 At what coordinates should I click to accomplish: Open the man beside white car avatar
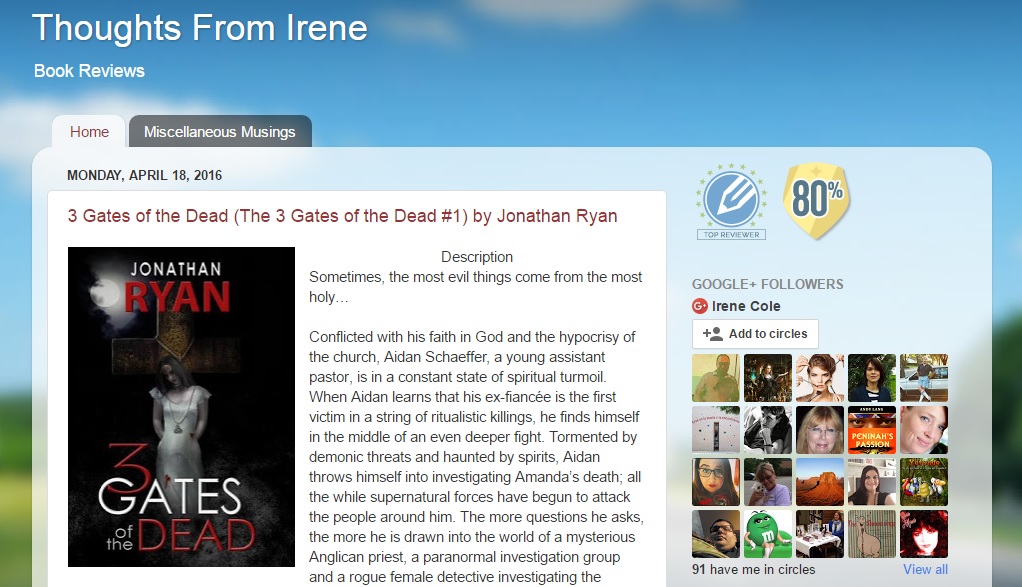[924, 378]
